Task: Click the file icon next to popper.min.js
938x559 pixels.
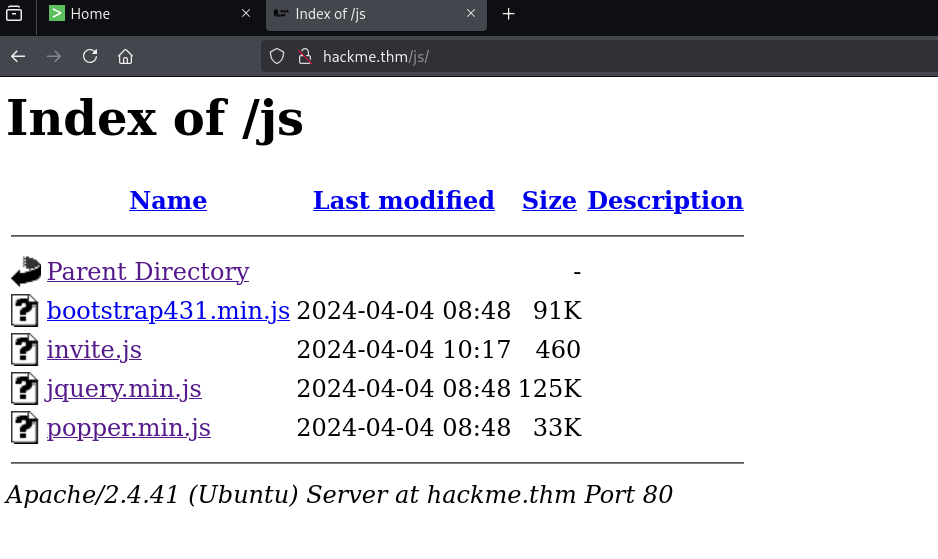Action: pyautogui.click(x=25, y=428)
